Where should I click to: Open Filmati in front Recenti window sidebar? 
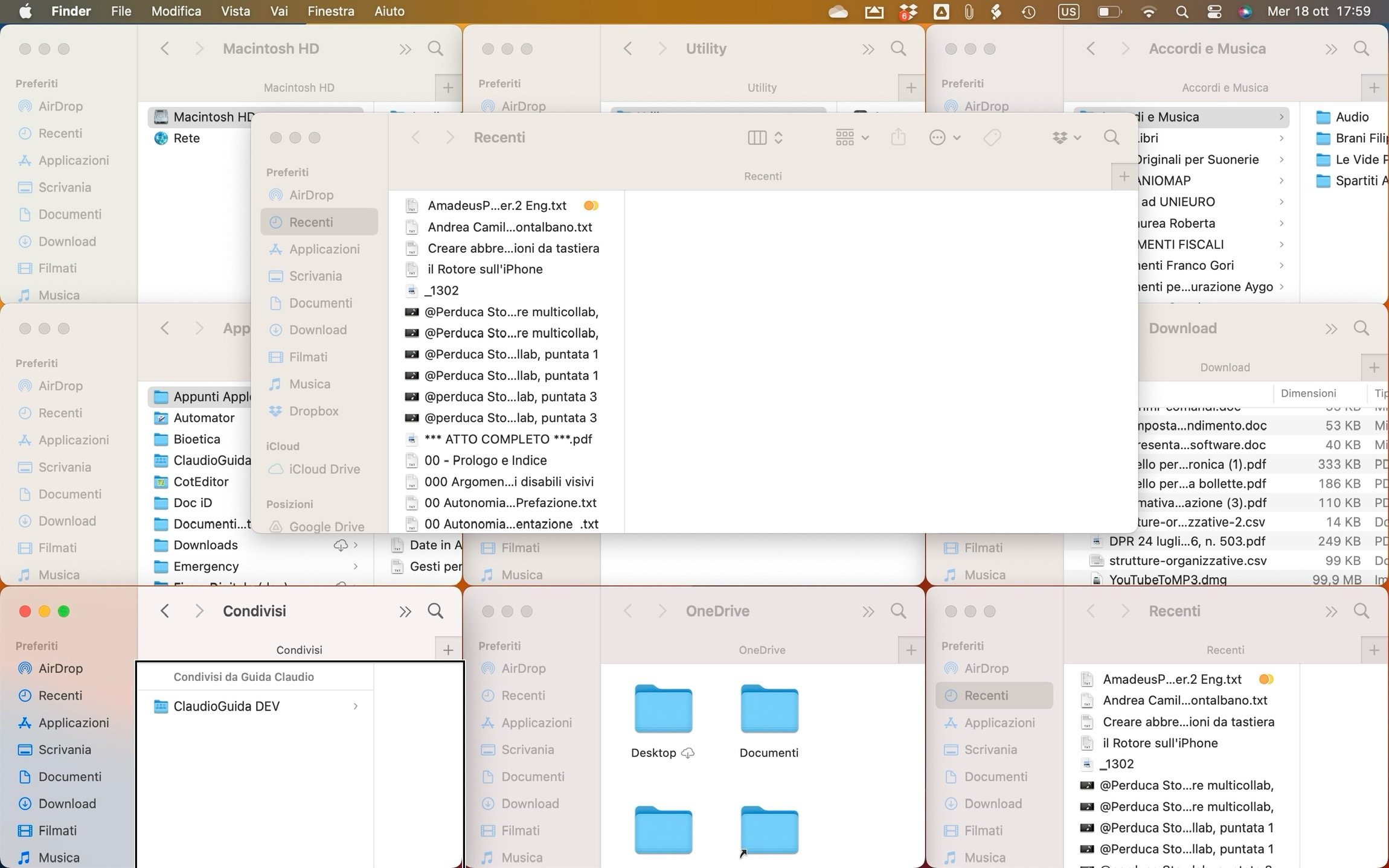pos(308,357)
